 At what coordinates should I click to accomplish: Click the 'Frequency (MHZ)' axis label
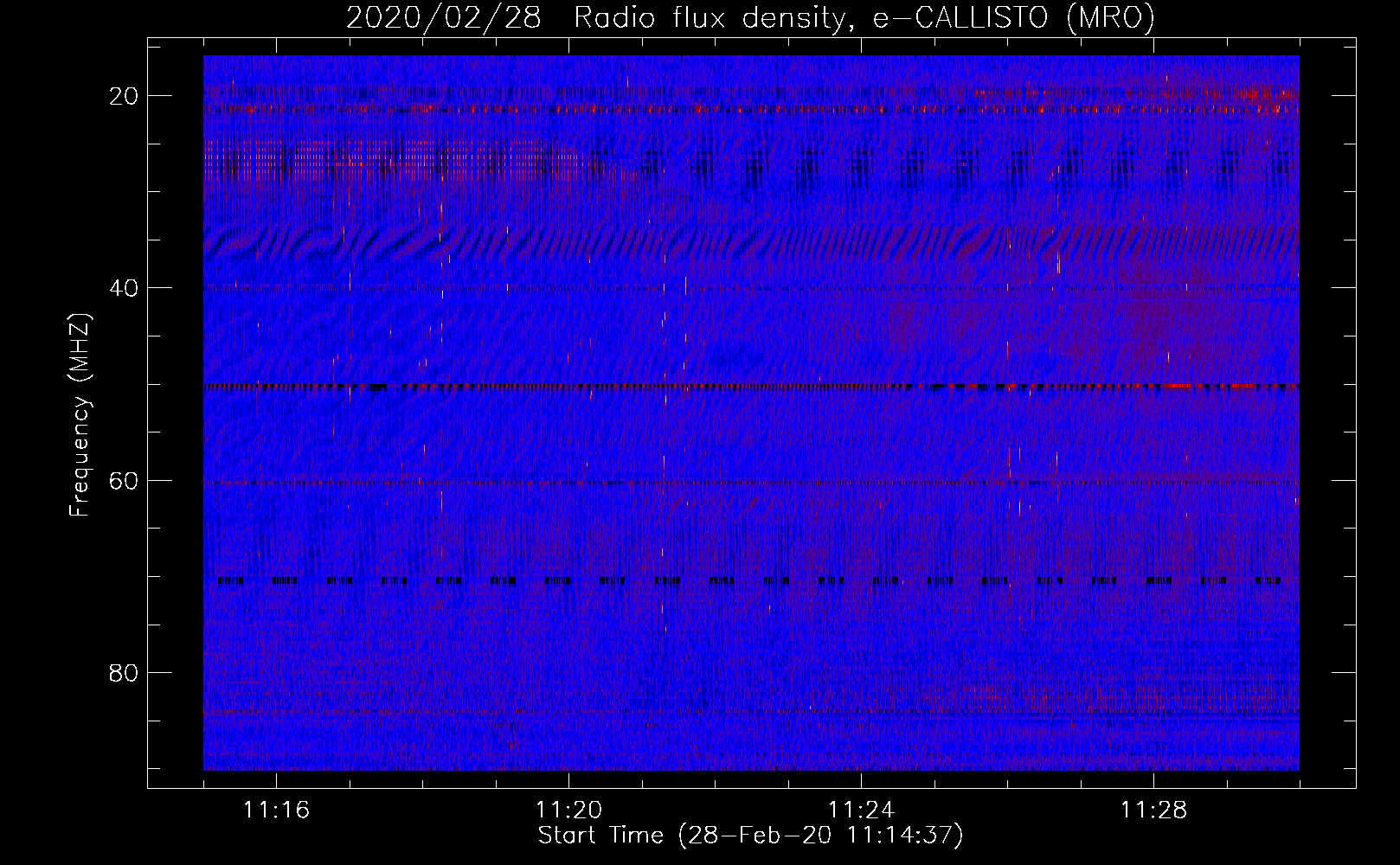tap(80, 415)
